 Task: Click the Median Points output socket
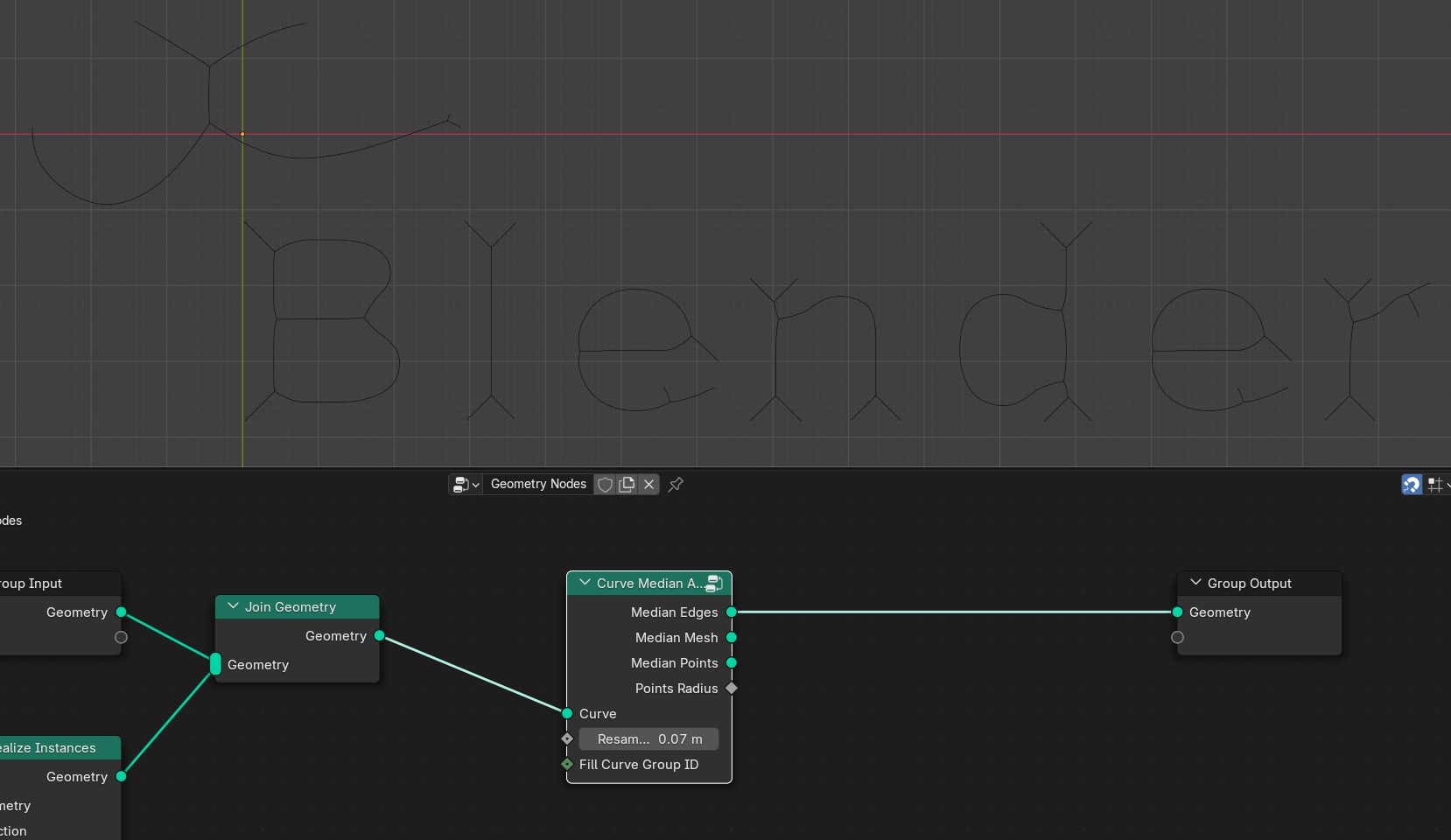tap(732, 663)
